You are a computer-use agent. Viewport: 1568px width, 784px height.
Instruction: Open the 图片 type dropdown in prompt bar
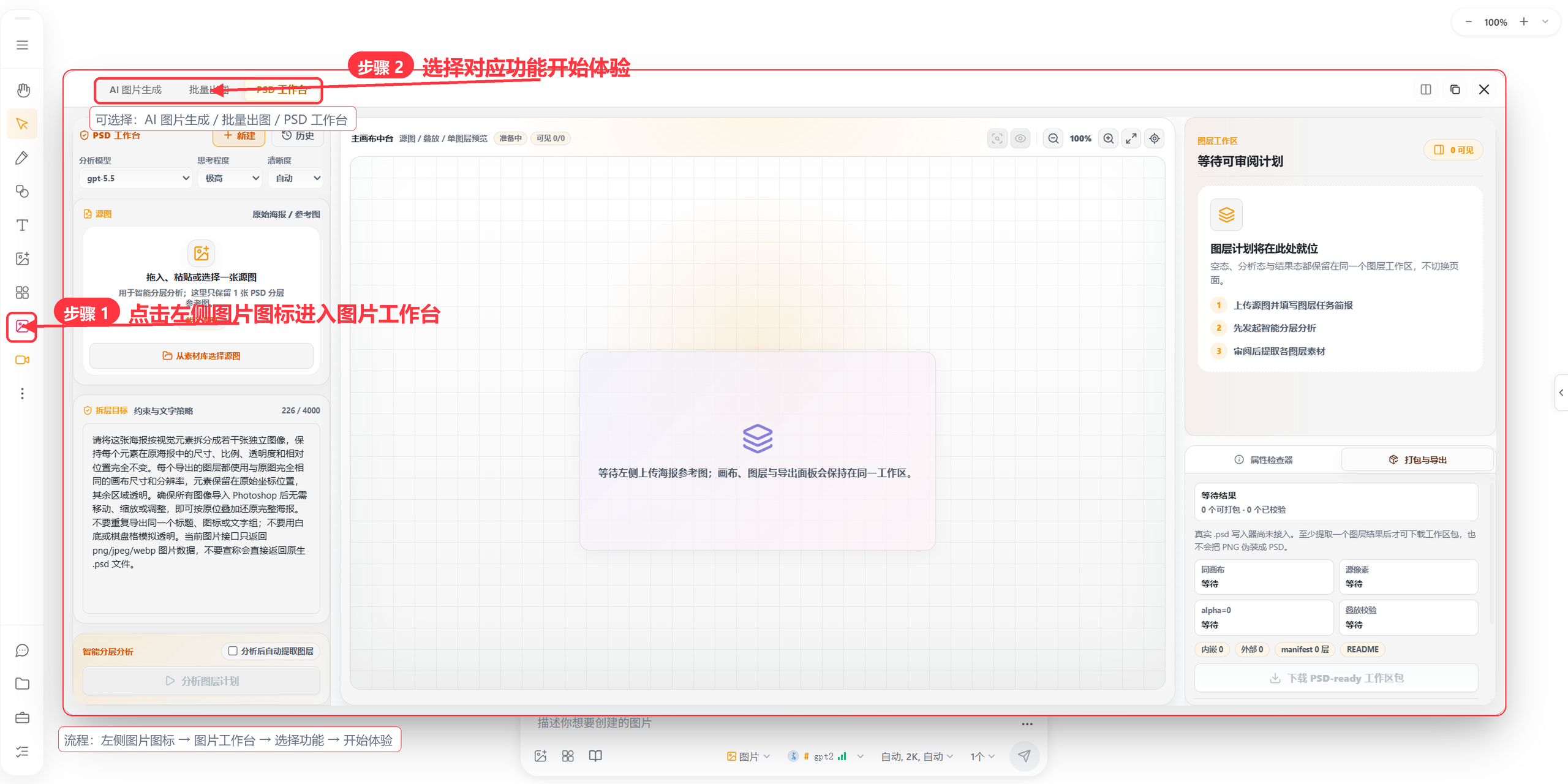[748, 756]
